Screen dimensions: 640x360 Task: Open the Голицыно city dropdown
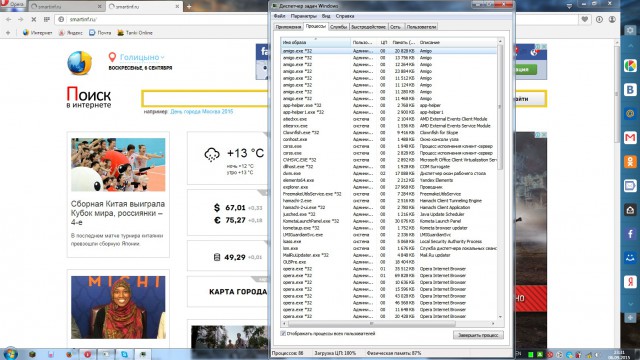(142, 57)
